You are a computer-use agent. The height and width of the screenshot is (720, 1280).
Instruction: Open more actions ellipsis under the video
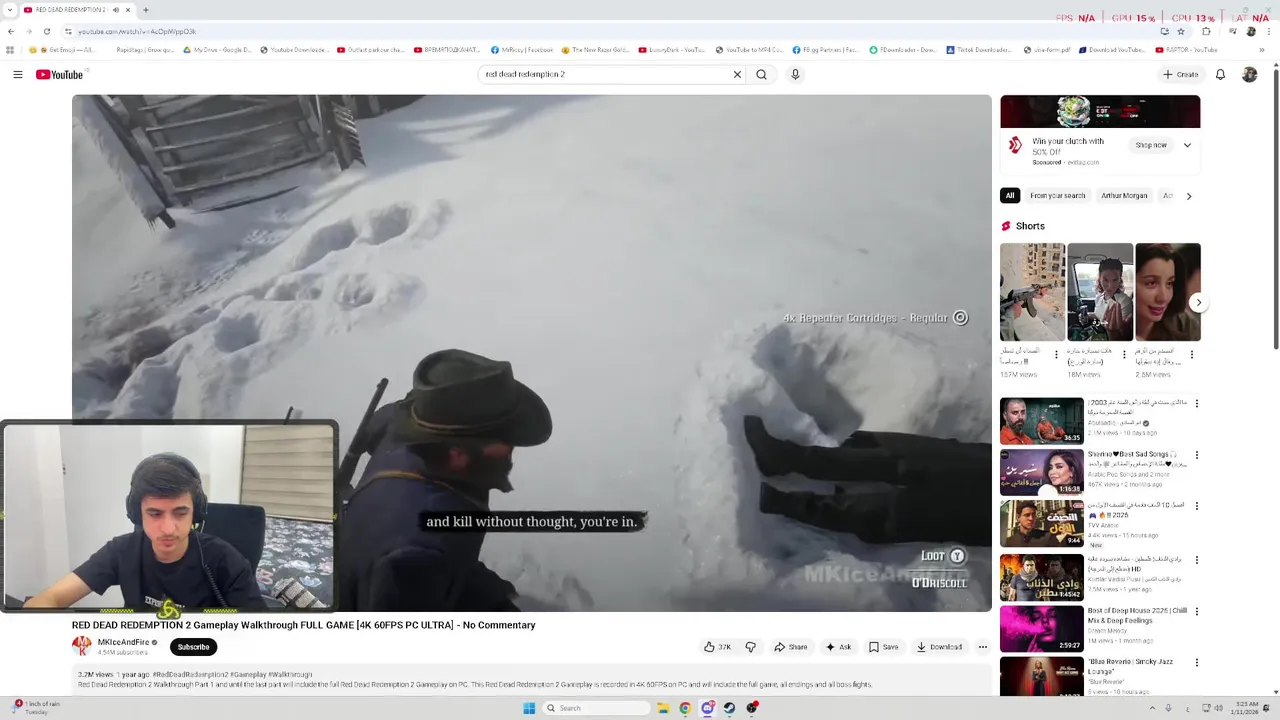point(982,647)
